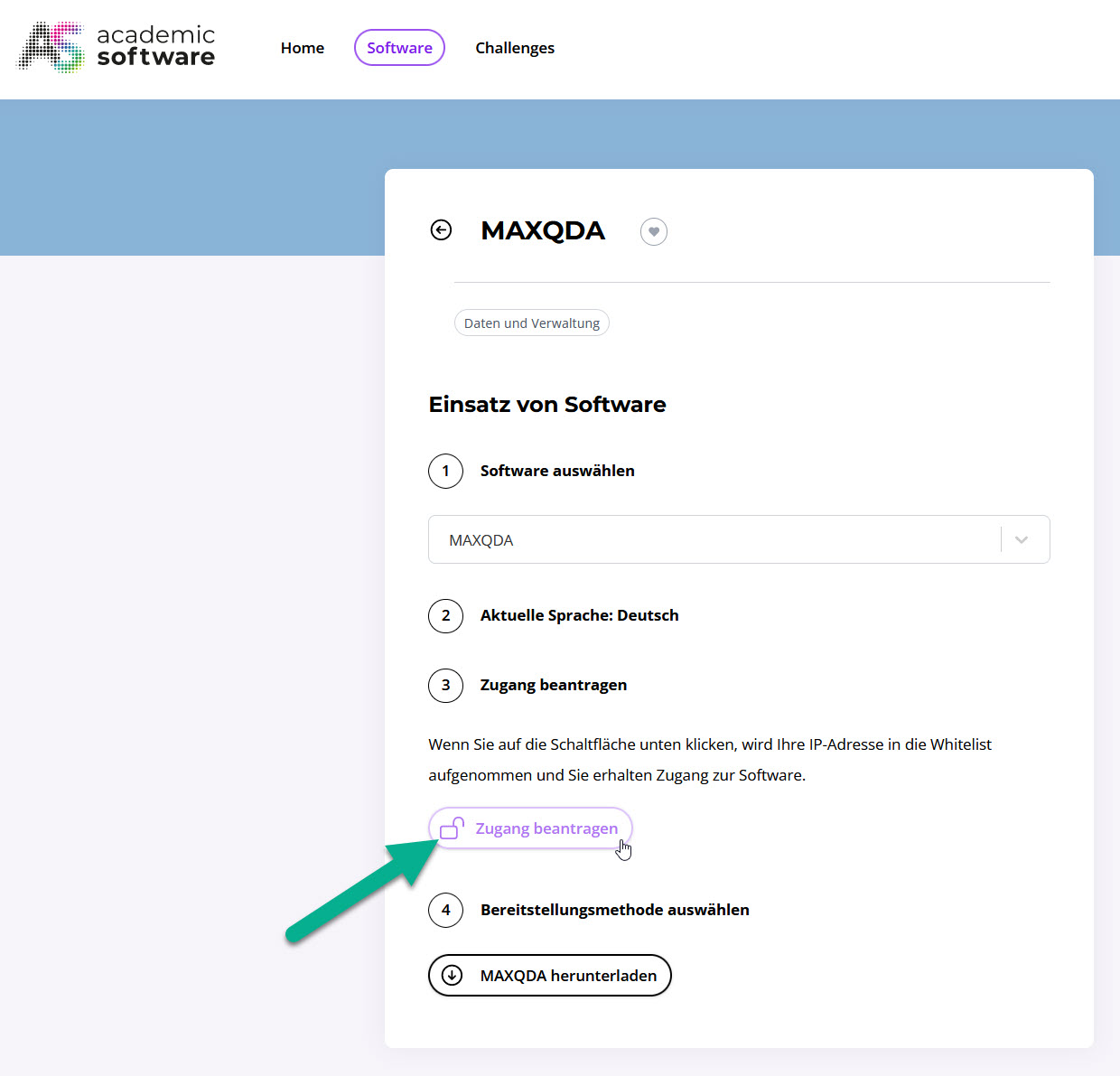Viewport: 1120px width, 1076px height.
Task: Click the Academic Software dotted logo icon
Action: click(x=51, y=47)
